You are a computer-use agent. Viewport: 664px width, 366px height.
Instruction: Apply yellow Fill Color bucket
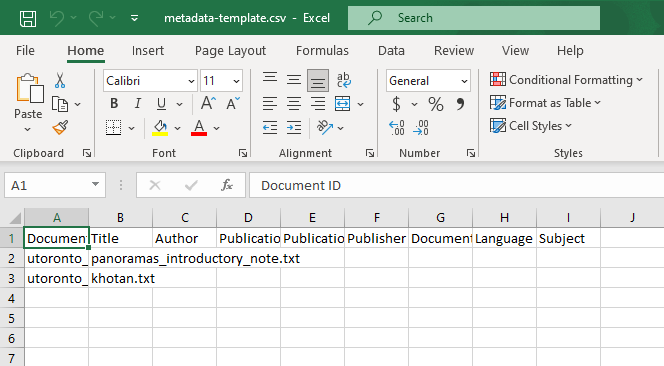[x=160, y=128]
